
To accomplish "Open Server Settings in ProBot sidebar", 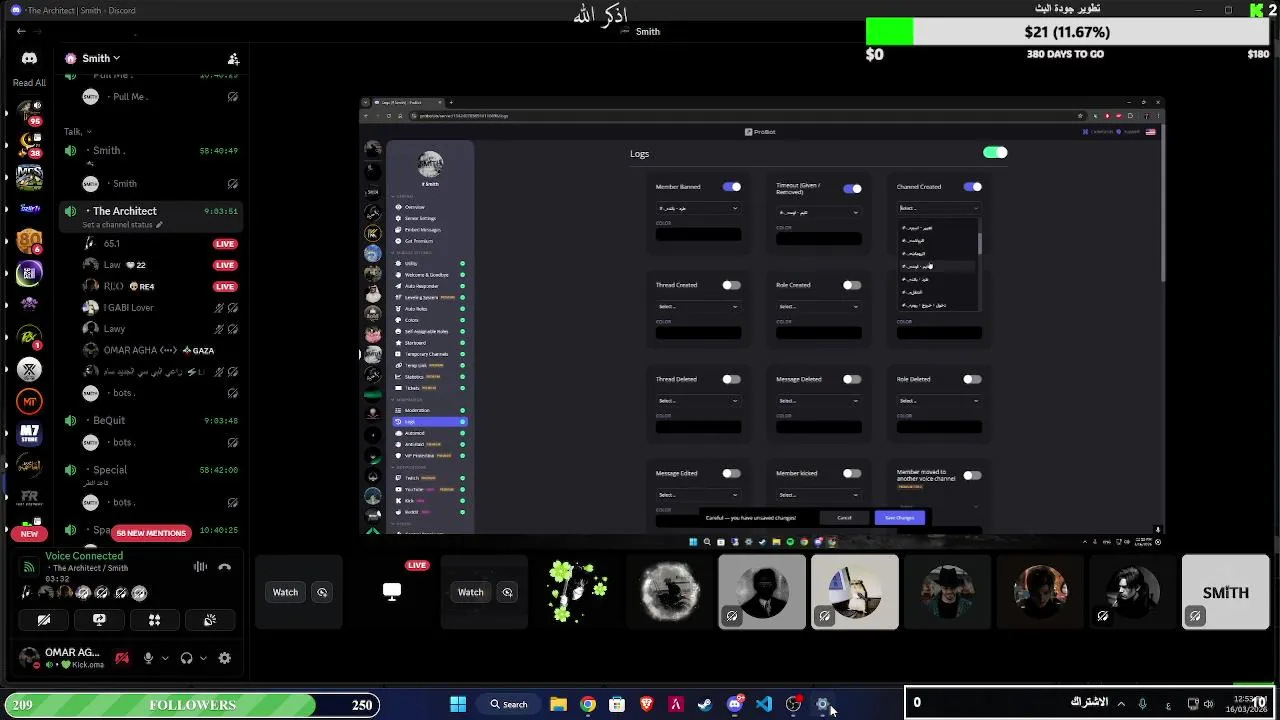I will (x=420, y=218).
